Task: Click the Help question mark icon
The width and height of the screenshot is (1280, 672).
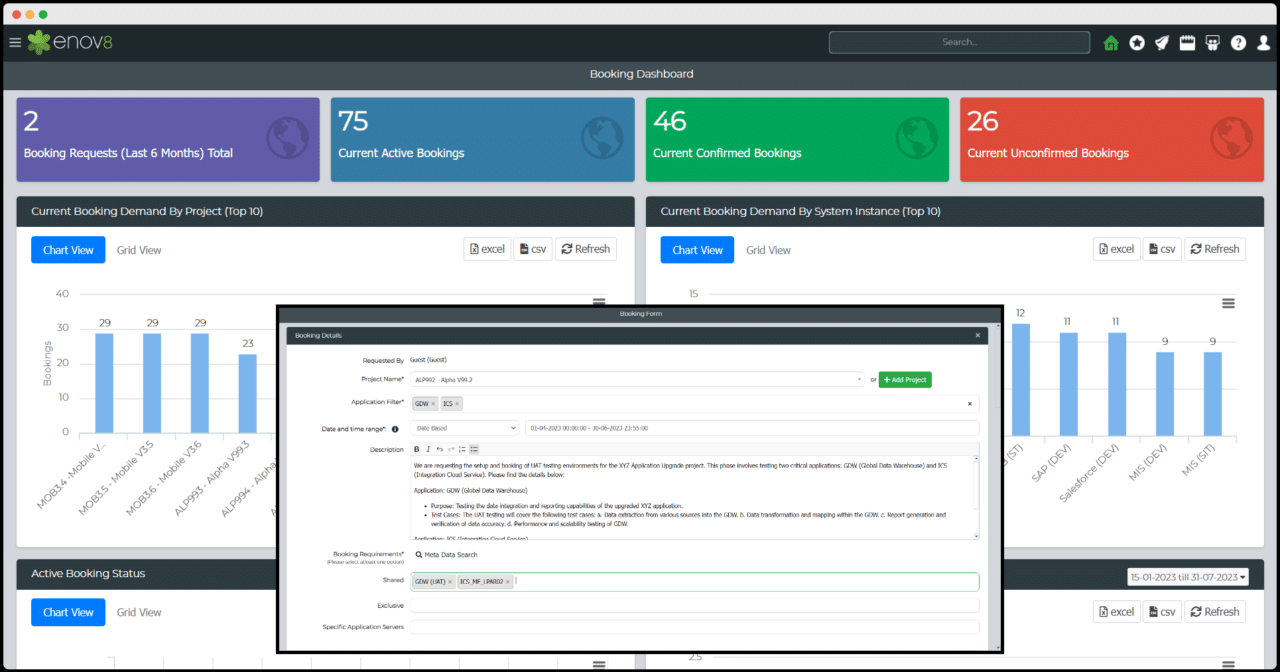Action: 1237,42
